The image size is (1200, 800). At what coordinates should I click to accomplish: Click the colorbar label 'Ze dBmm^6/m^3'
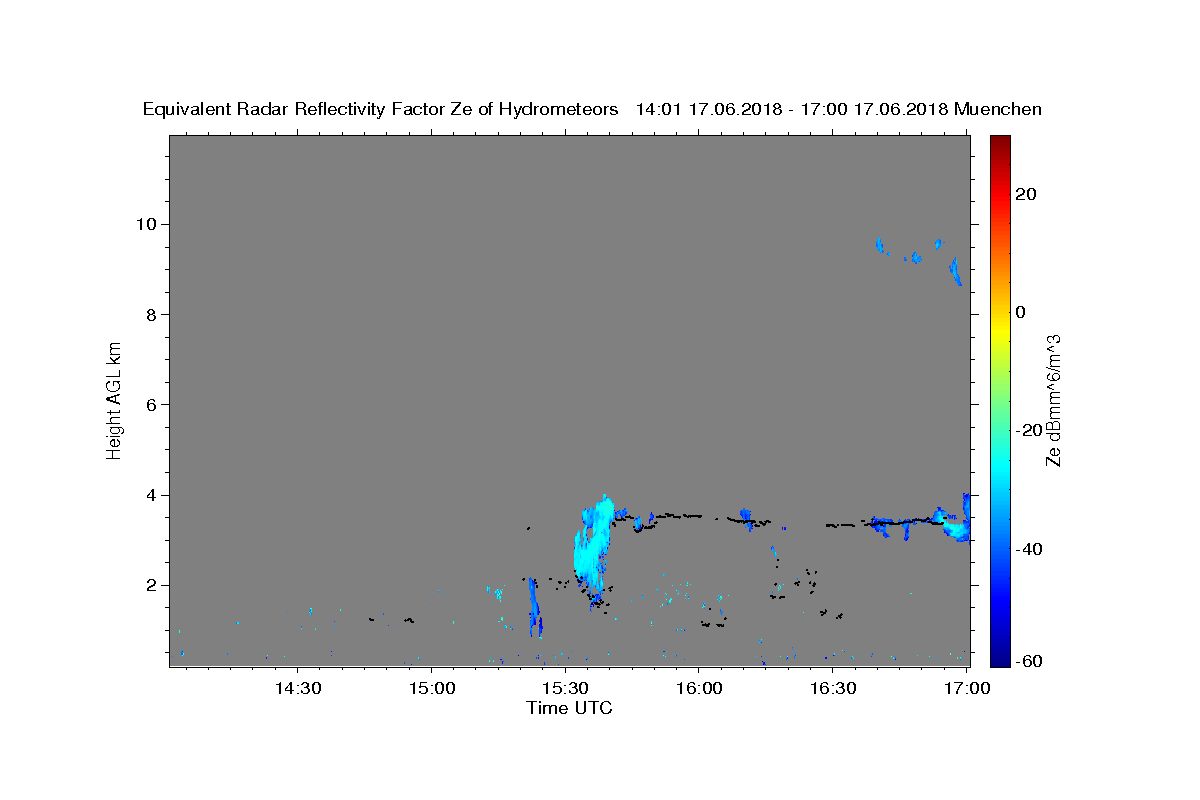[1053, 400]
